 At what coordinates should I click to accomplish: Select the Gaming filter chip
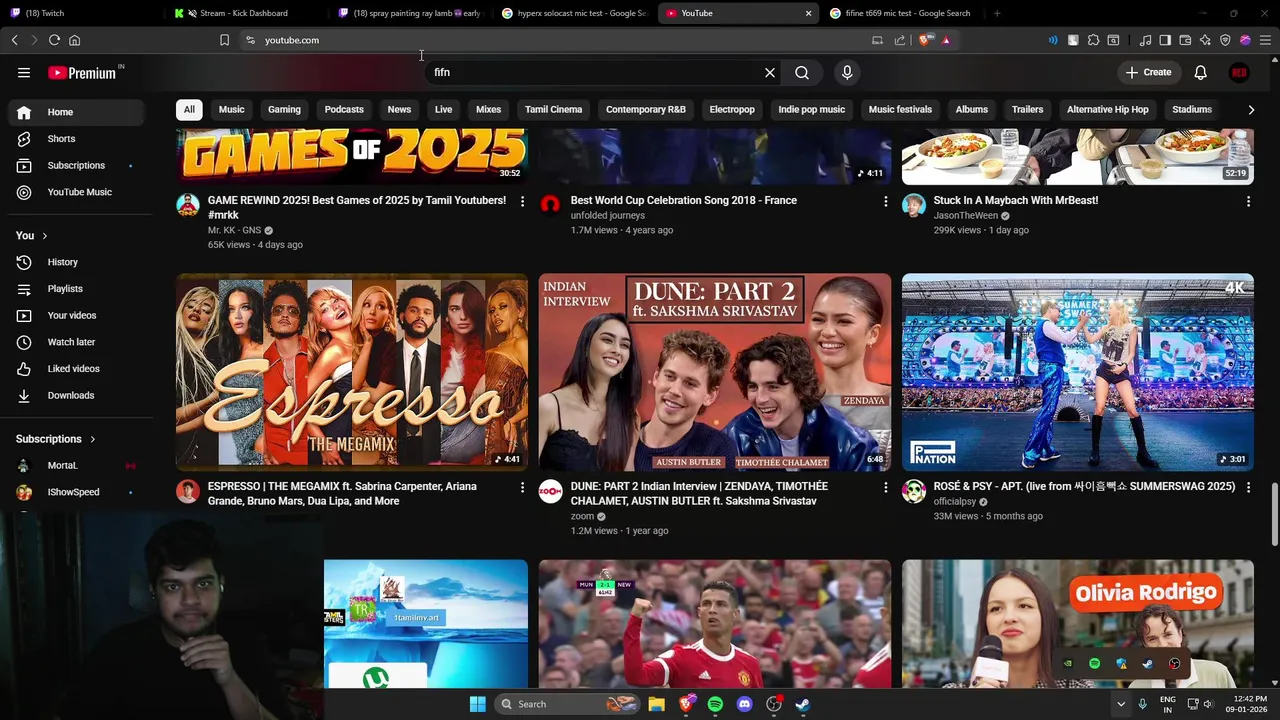[x=284, y=110]
